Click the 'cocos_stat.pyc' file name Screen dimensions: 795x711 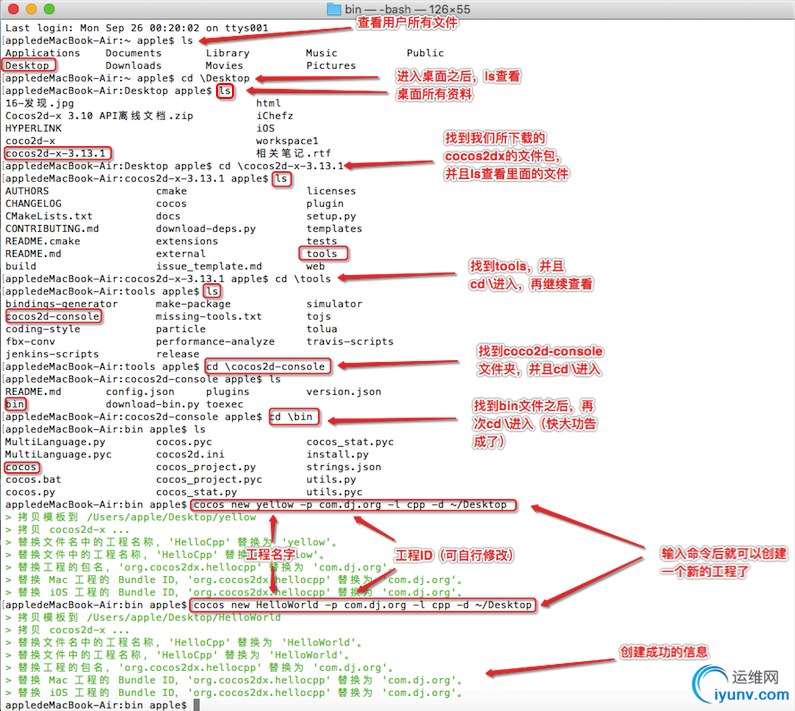pos(350,442)
